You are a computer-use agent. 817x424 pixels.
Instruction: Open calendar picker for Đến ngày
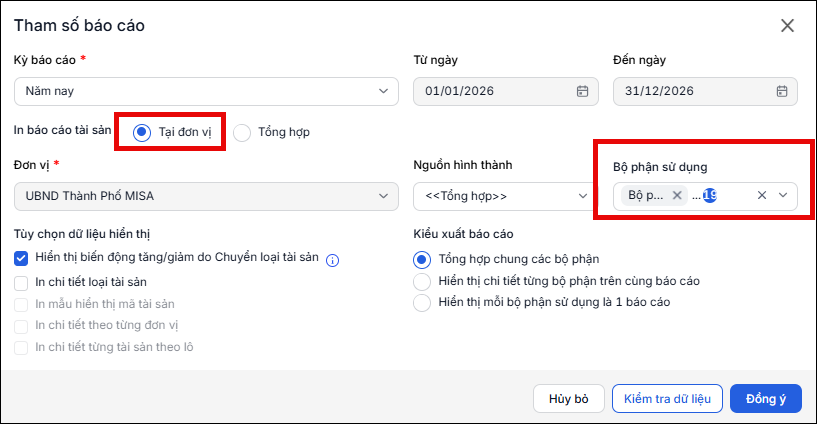(782, 91)
